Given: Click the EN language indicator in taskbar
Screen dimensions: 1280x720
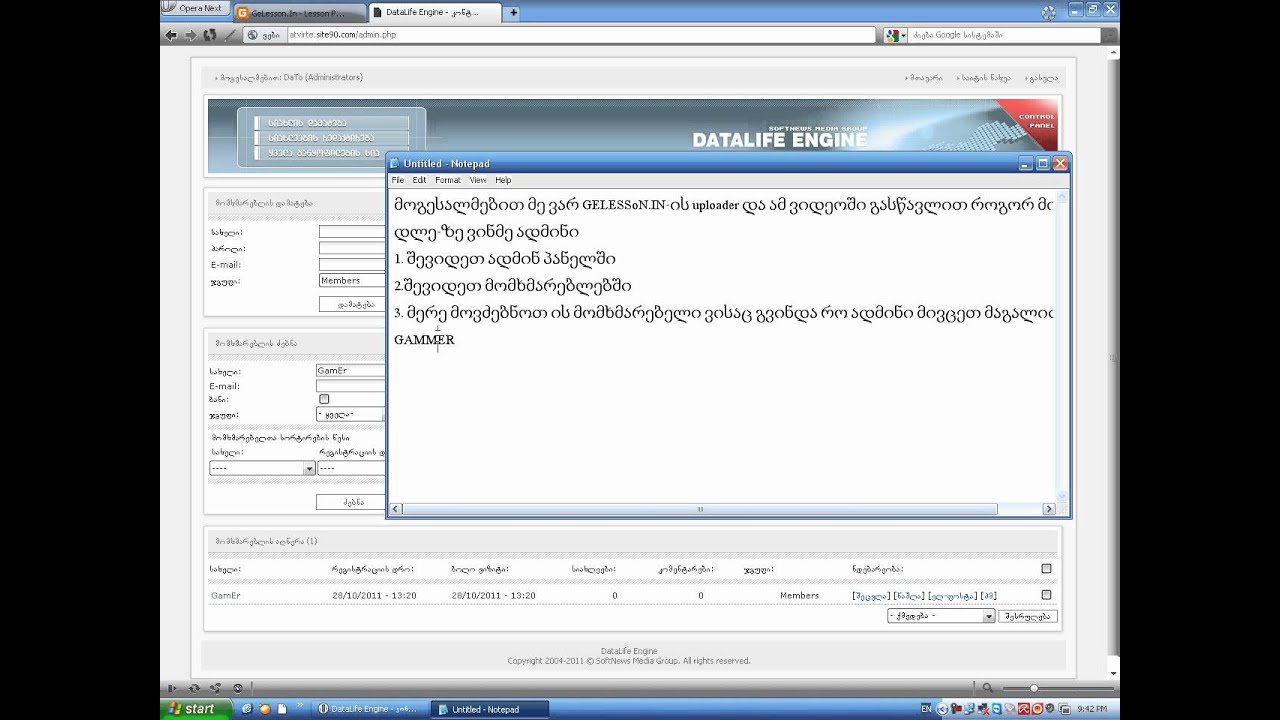Looking at the screenshot, I should coord(926,709).
